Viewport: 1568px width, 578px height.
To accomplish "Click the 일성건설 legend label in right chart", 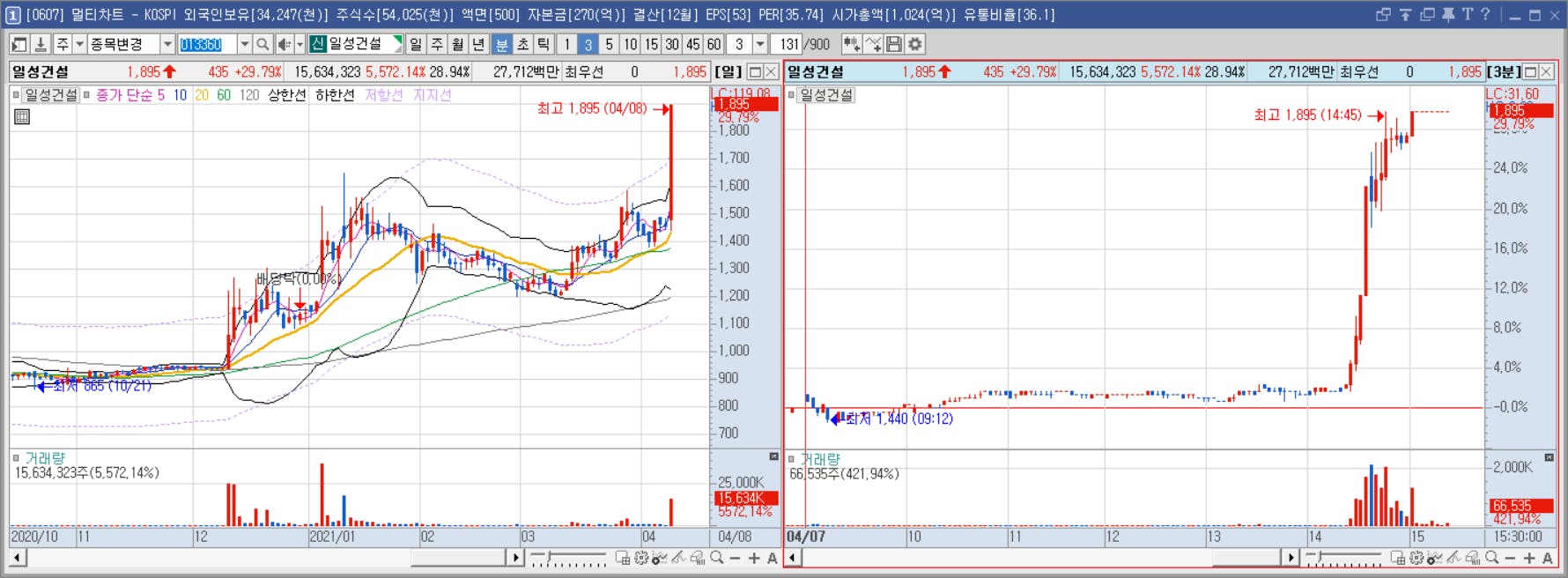I will tap(826, 95).
